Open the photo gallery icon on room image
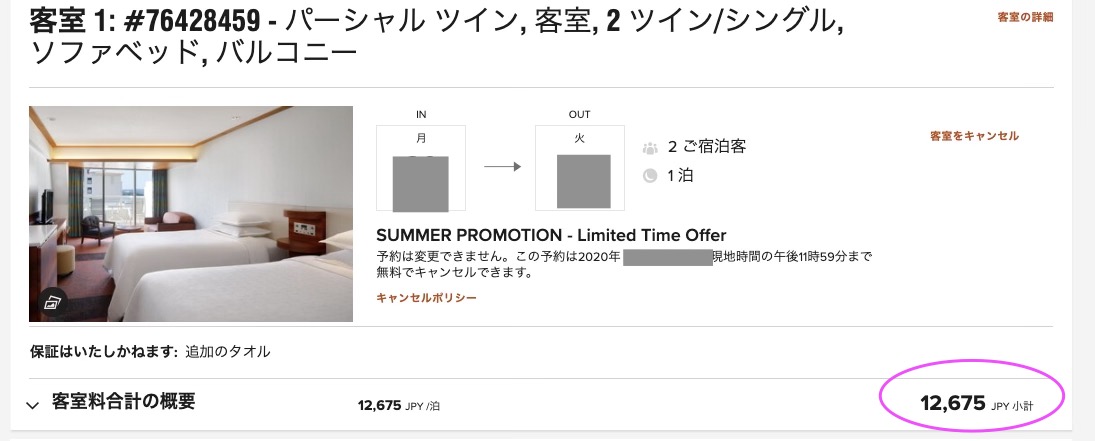The height and width of the screenshot is (441, 1095). (54, 299)
